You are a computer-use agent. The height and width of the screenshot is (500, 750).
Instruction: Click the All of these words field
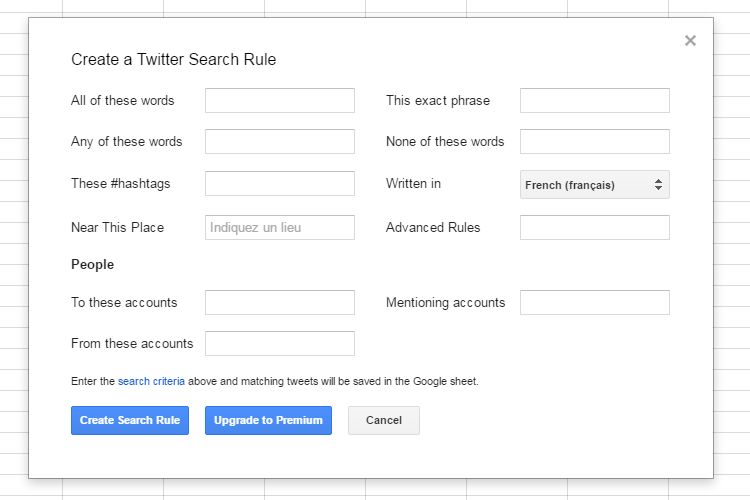click(280, 100)
